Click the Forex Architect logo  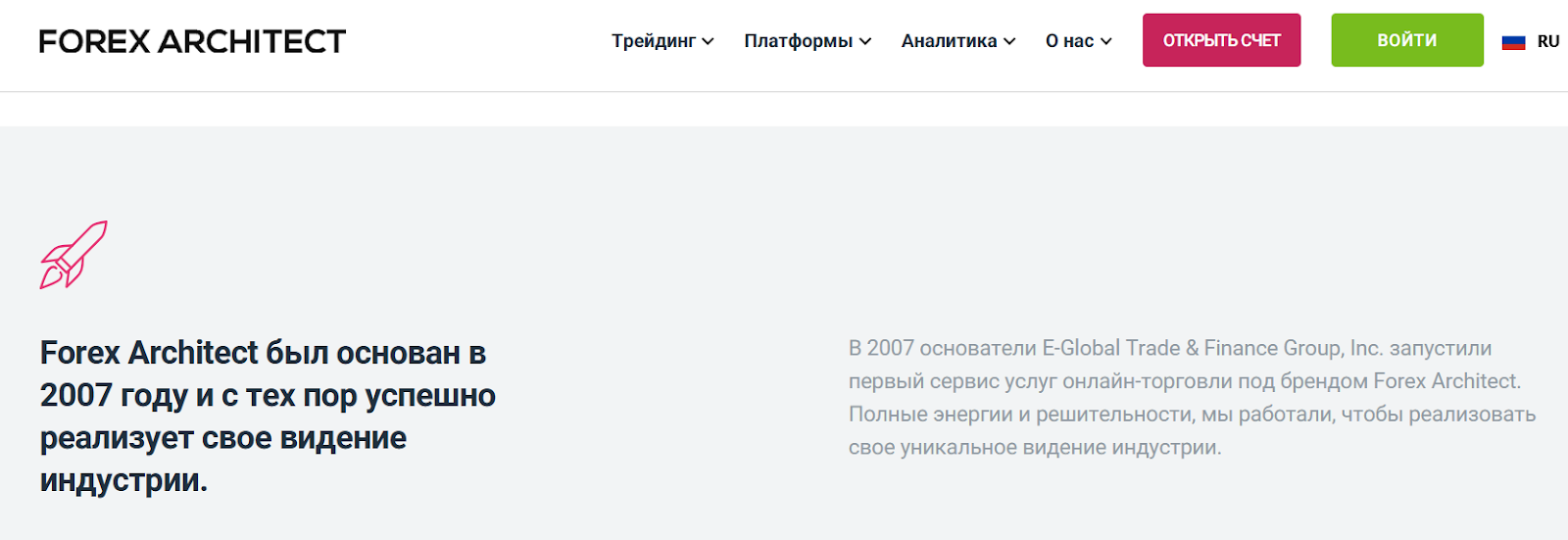click(192, 41)
